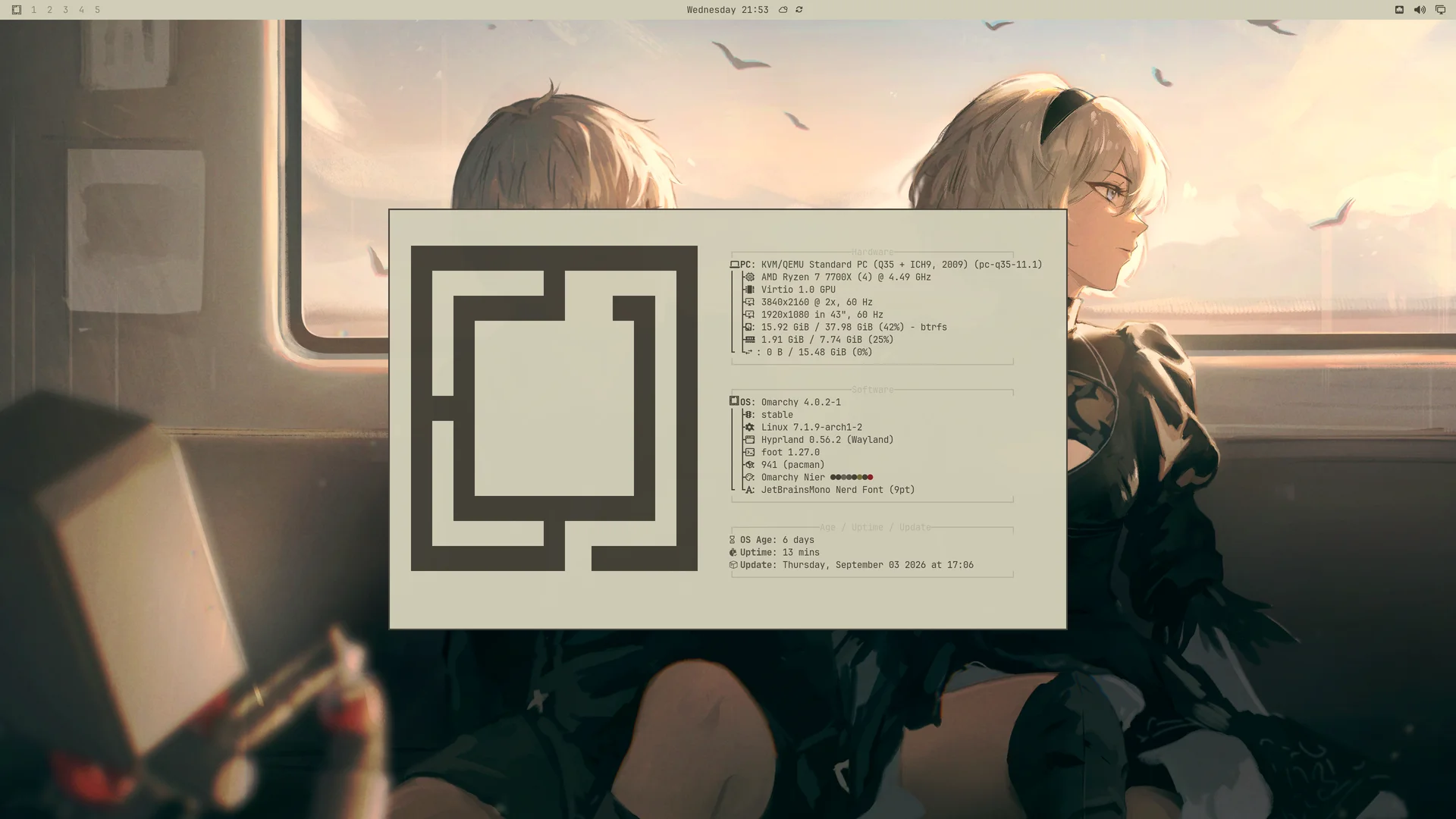Click the weather cloud icon beside clock
The height and width of the screenshot is (819, 1456).
click(783, 10)
